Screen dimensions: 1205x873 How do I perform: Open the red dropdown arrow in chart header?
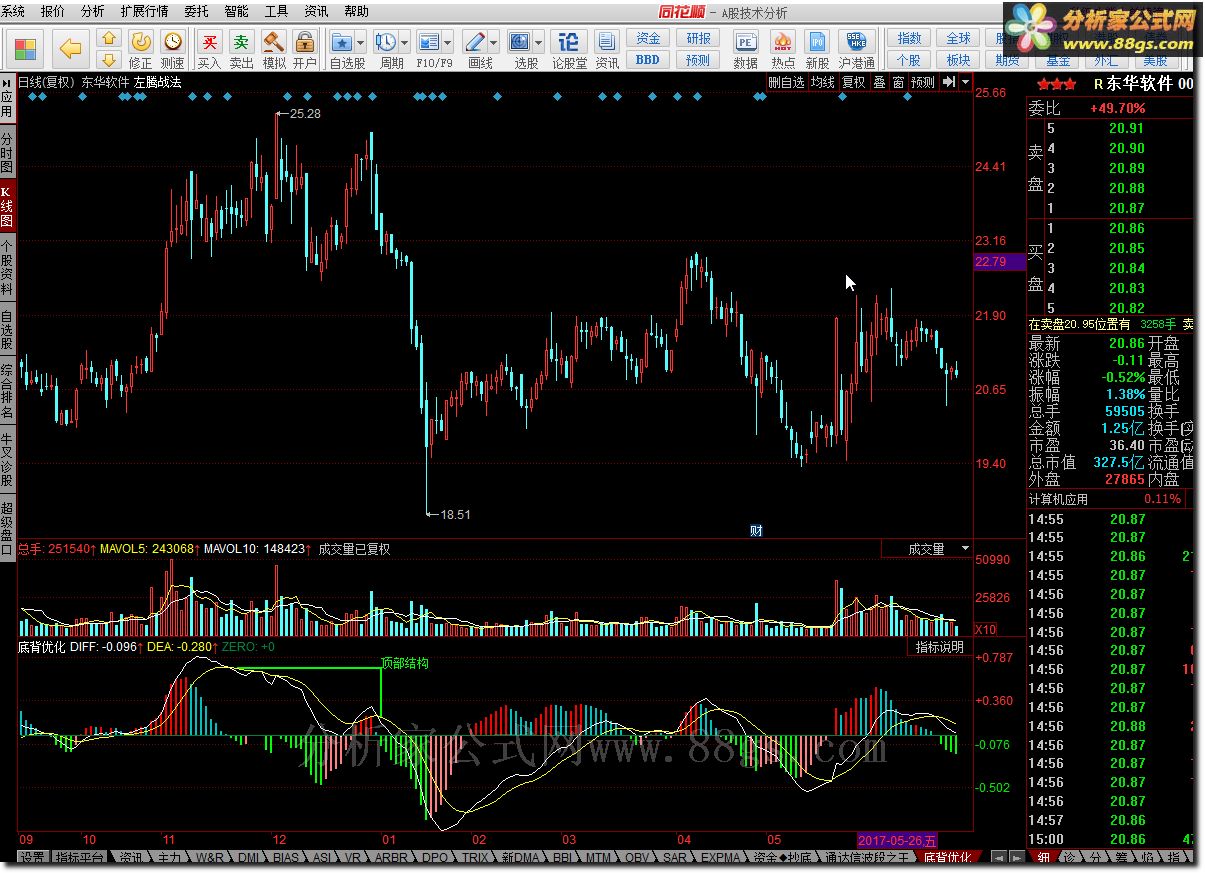pyautogui.click(x=965, y=82)
